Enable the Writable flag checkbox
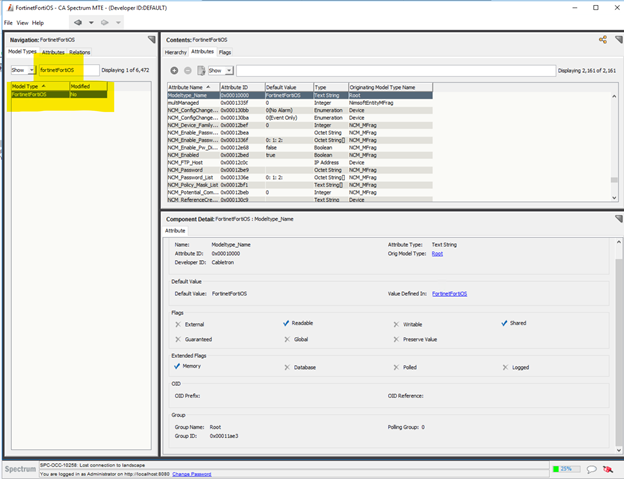 pos(396,323)
